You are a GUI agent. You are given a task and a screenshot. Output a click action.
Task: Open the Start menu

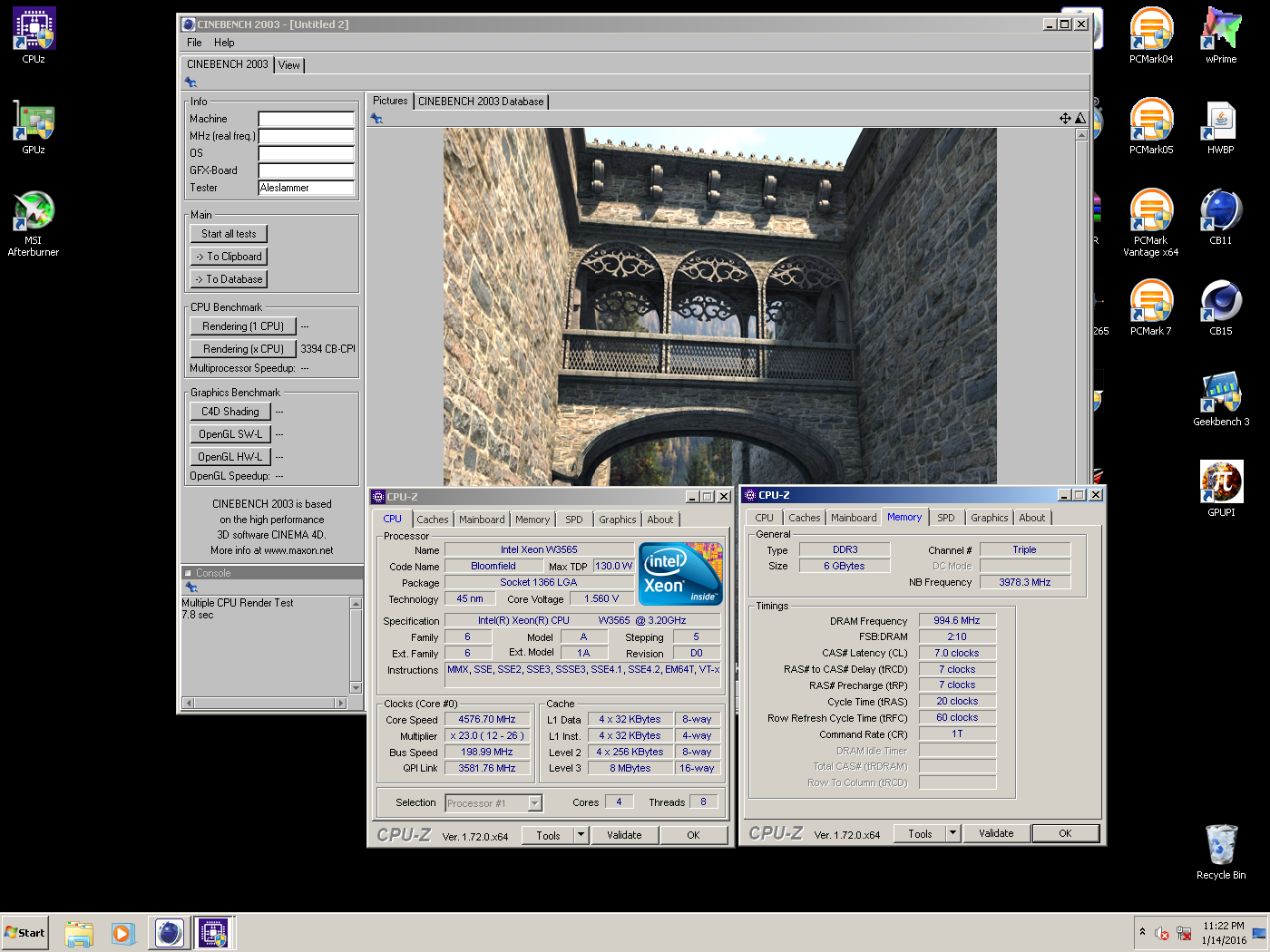click(x=25, y=933)
